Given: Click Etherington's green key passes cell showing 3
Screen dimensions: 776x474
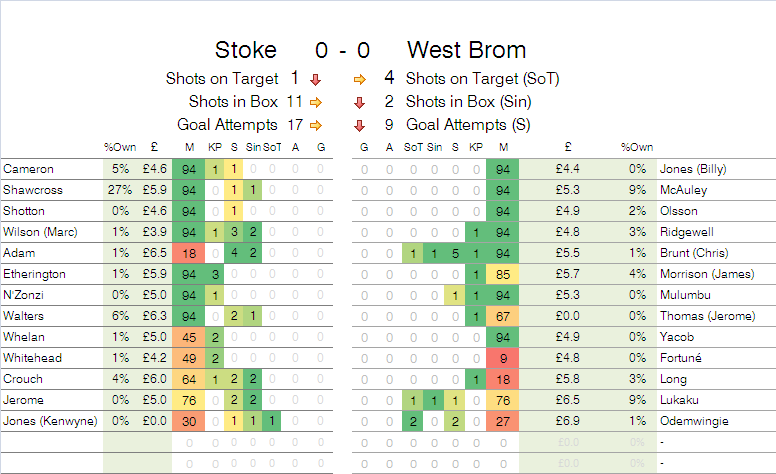Looking at the screenshot, I should tap(213, 274).
